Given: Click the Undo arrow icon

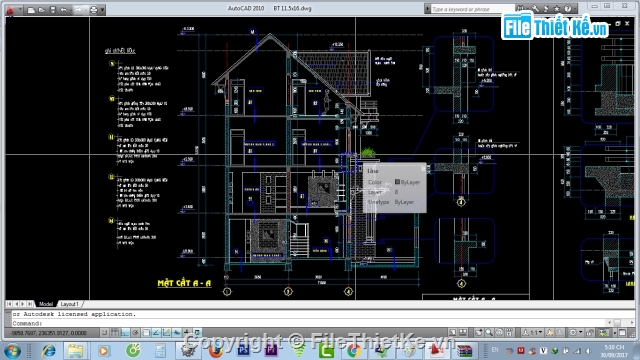Looking at the screenshot, I should click(x=64, y=10).
